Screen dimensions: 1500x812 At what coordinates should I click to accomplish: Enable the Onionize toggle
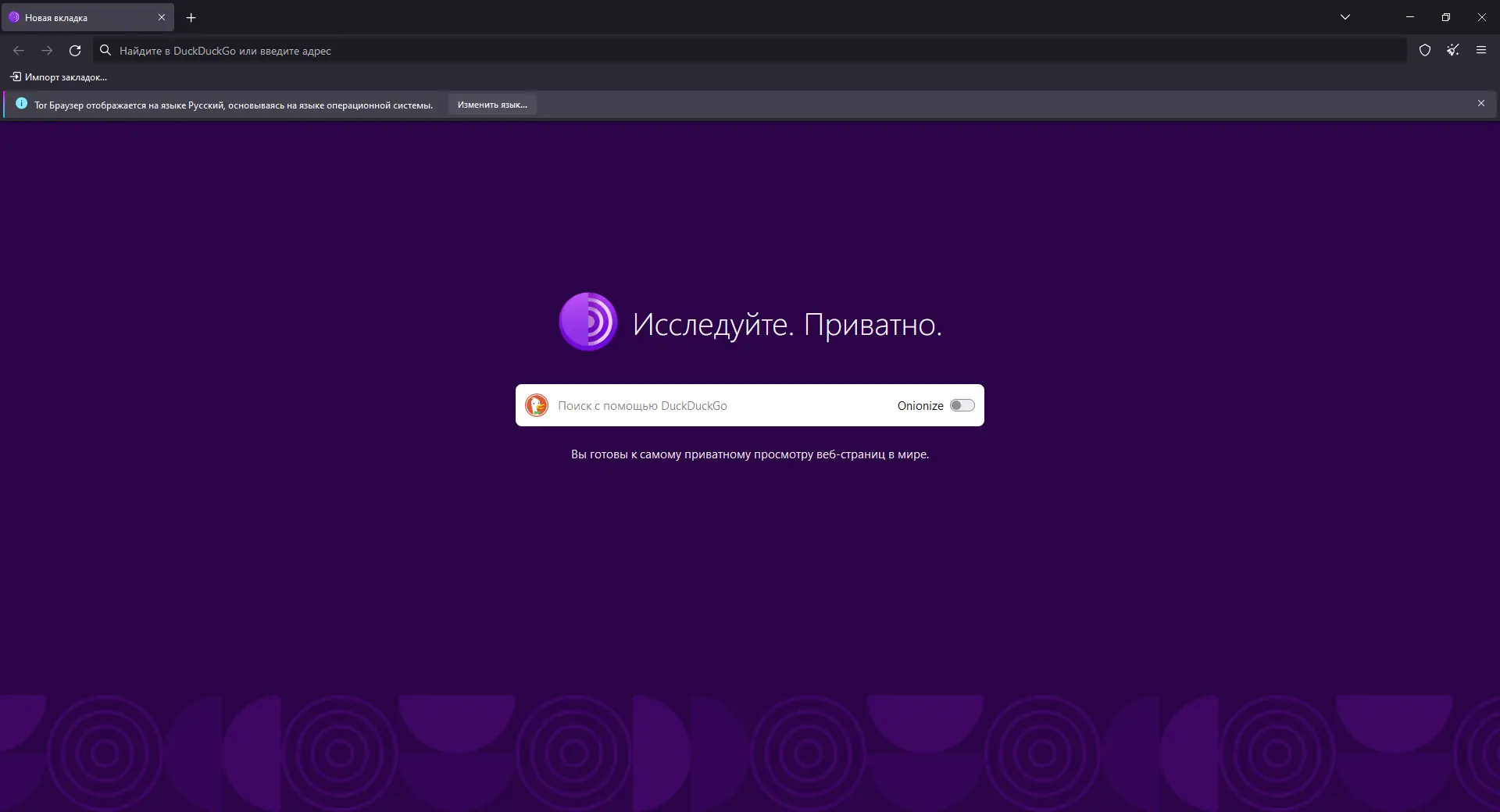point(962,405)
